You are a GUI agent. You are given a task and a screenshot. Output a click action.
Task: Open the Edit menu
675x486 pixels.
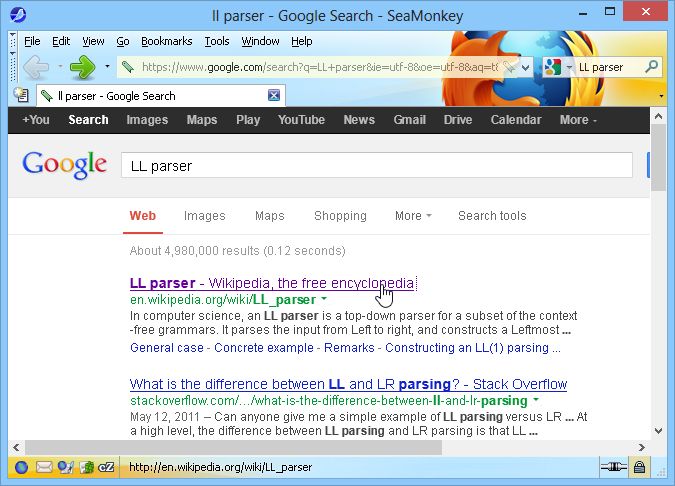[61, 41]
